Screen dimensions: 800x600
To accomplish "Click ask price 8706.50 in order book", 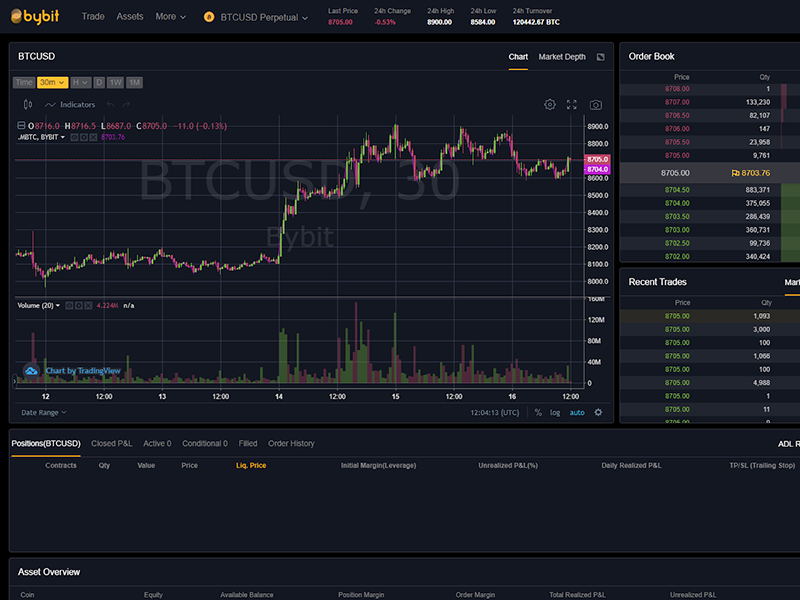I will [x=677, y=116].
